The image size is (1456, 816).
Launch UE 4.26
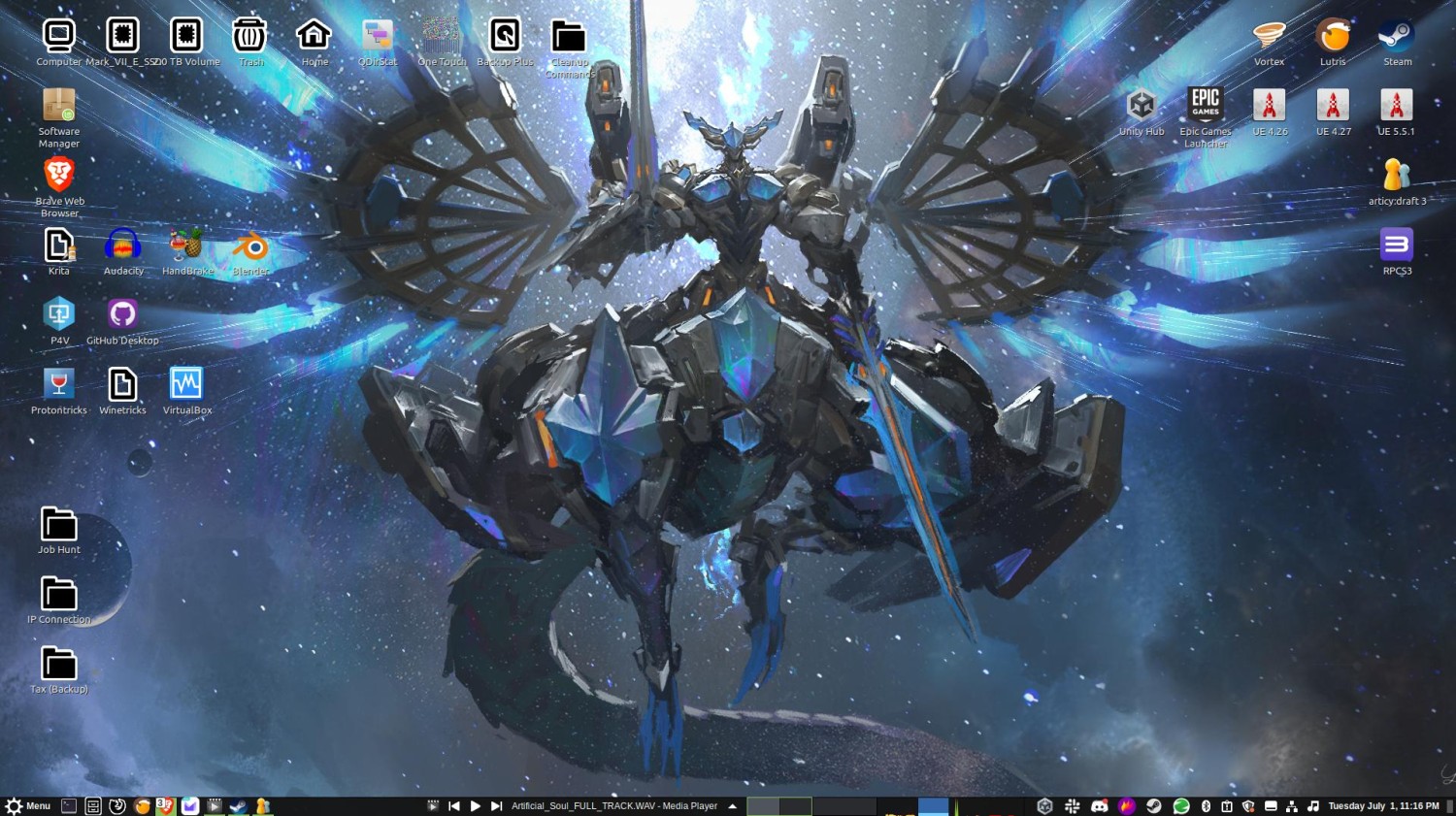[1270, 112]
